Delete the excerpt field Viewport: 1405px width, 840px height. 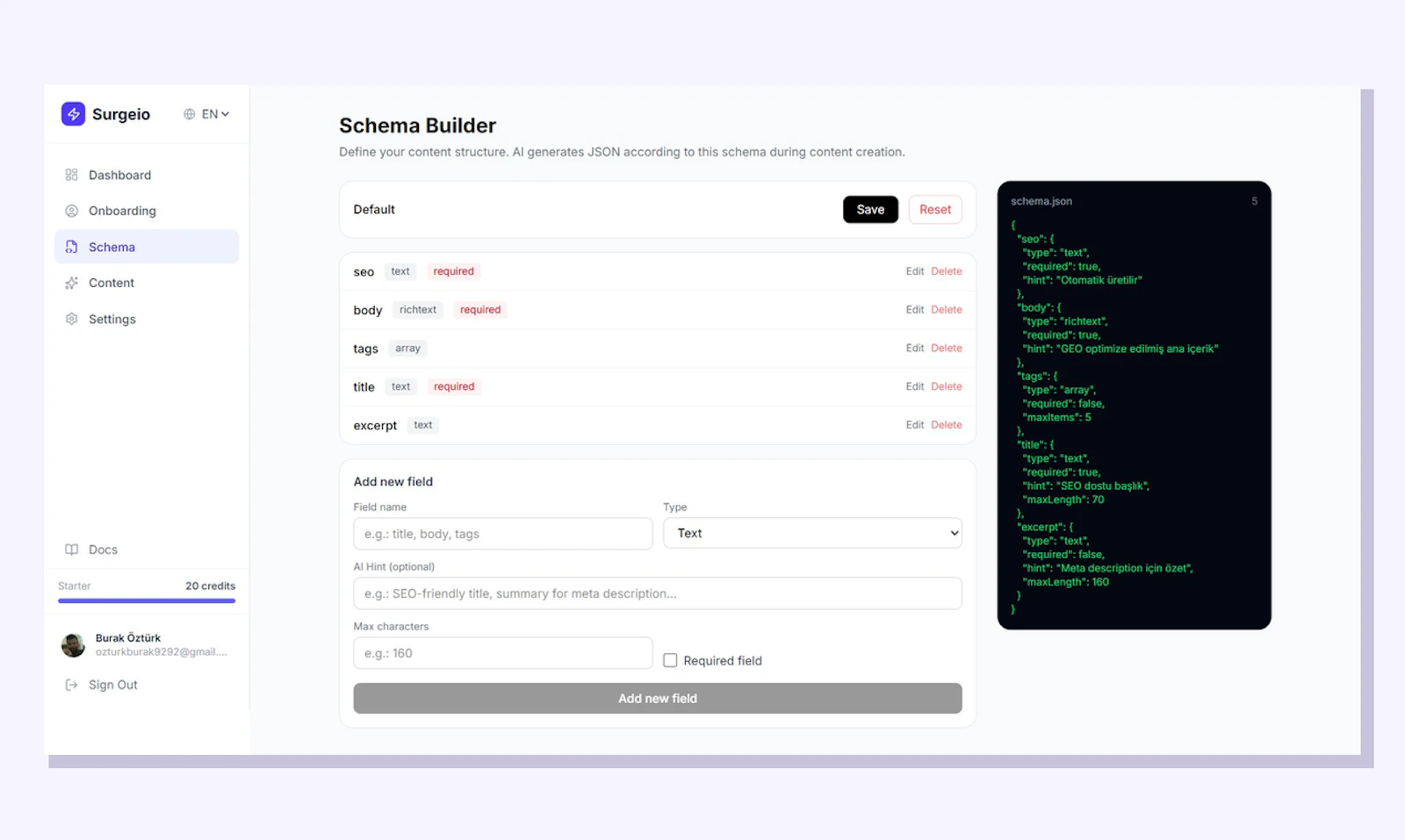(x=947, y=425)
